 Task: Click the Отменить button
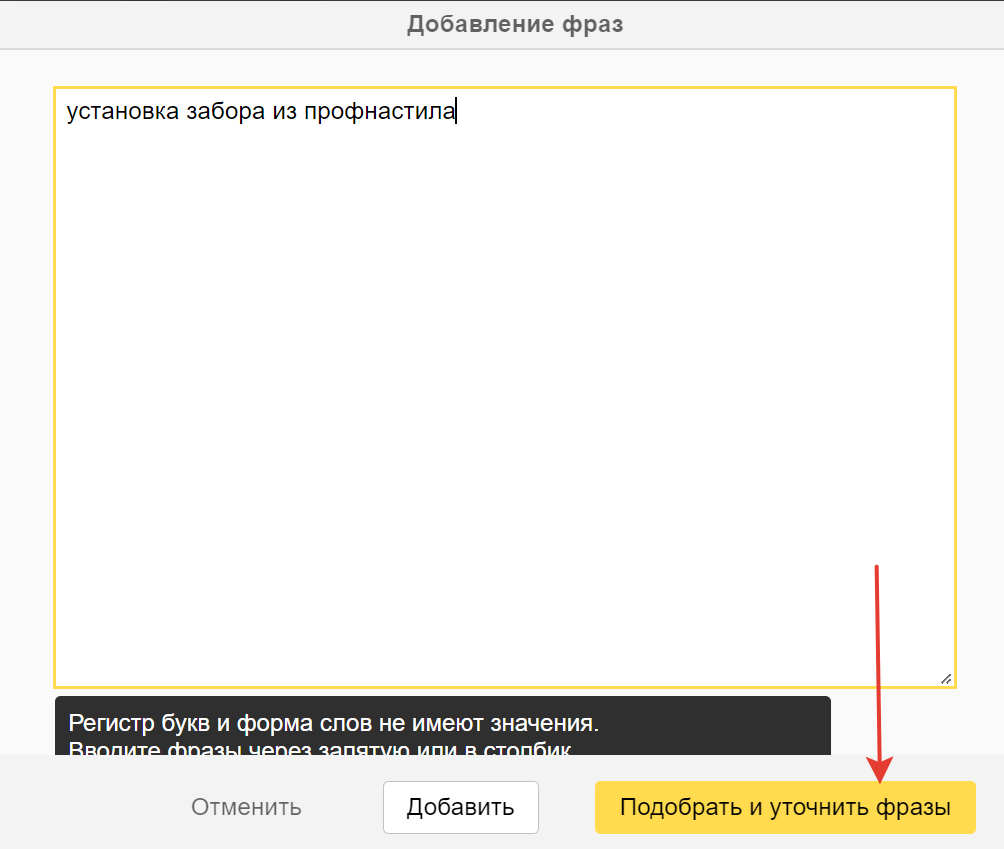pyautogui.click(x=246, y=807)
